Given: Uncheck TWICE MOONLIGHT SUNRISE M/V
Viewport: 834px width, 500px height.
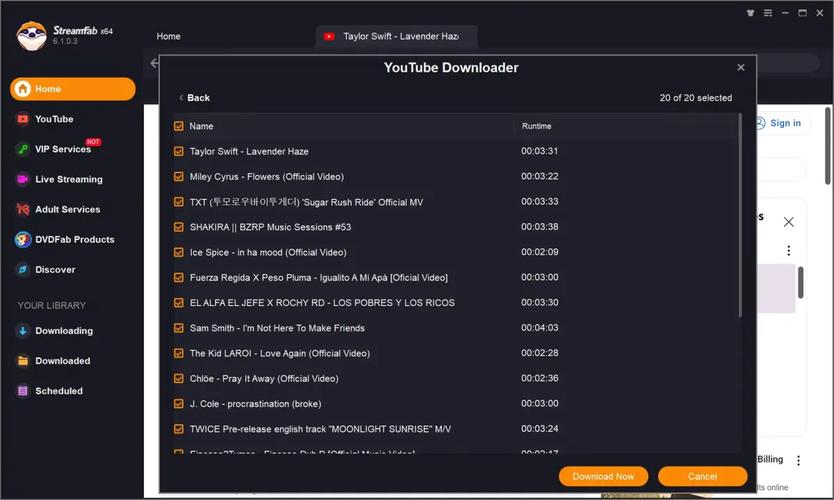Looking at the screenshot, I should pos(179,429).
